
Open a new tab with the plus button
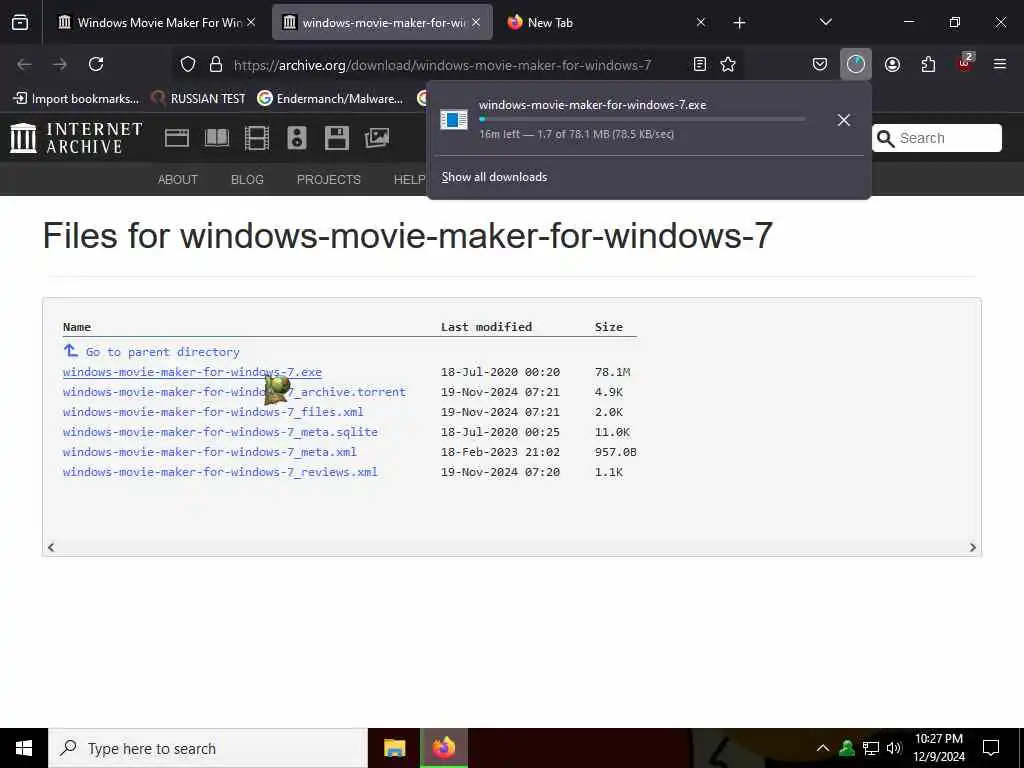(x=739, y=23)
